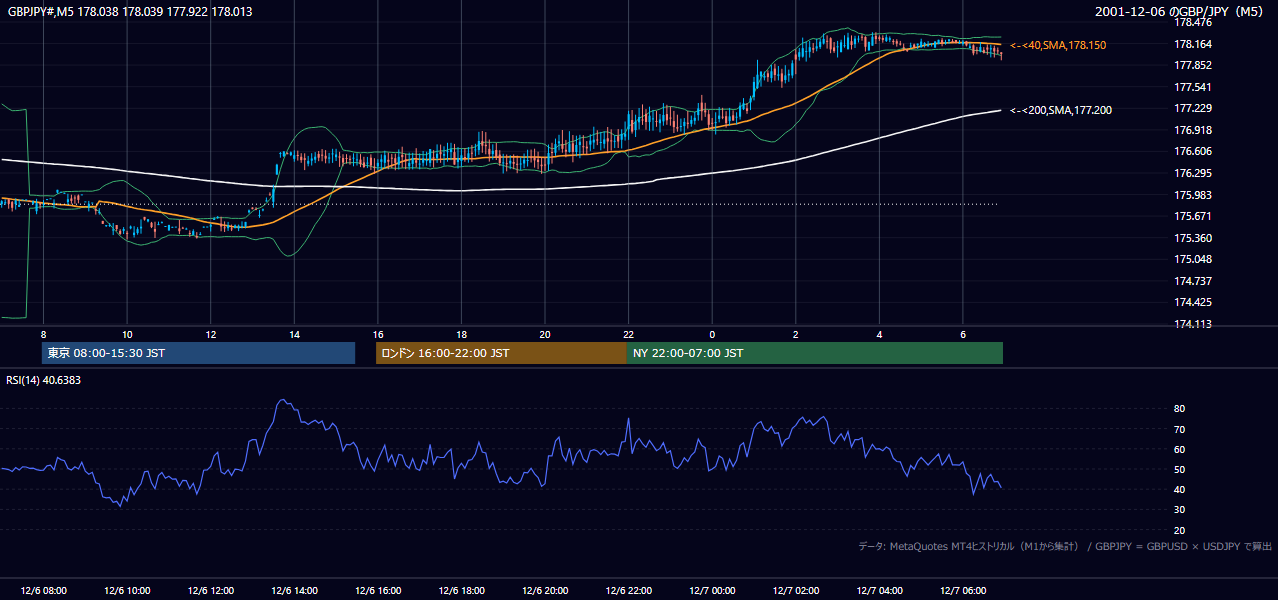Click the London 16:00-22:00 JST session bar

click(501, 353)
